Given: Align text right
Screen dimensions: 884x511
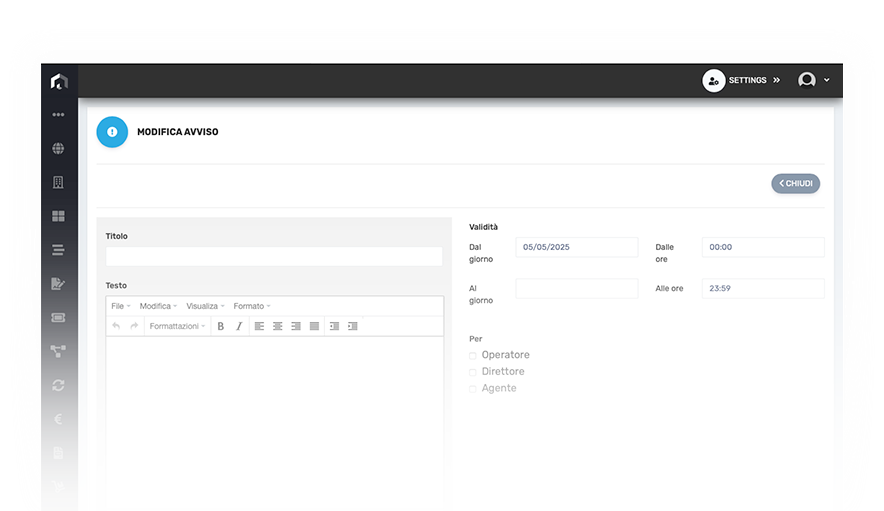Looking at the screenshot, I should click(x=296, y=326).
